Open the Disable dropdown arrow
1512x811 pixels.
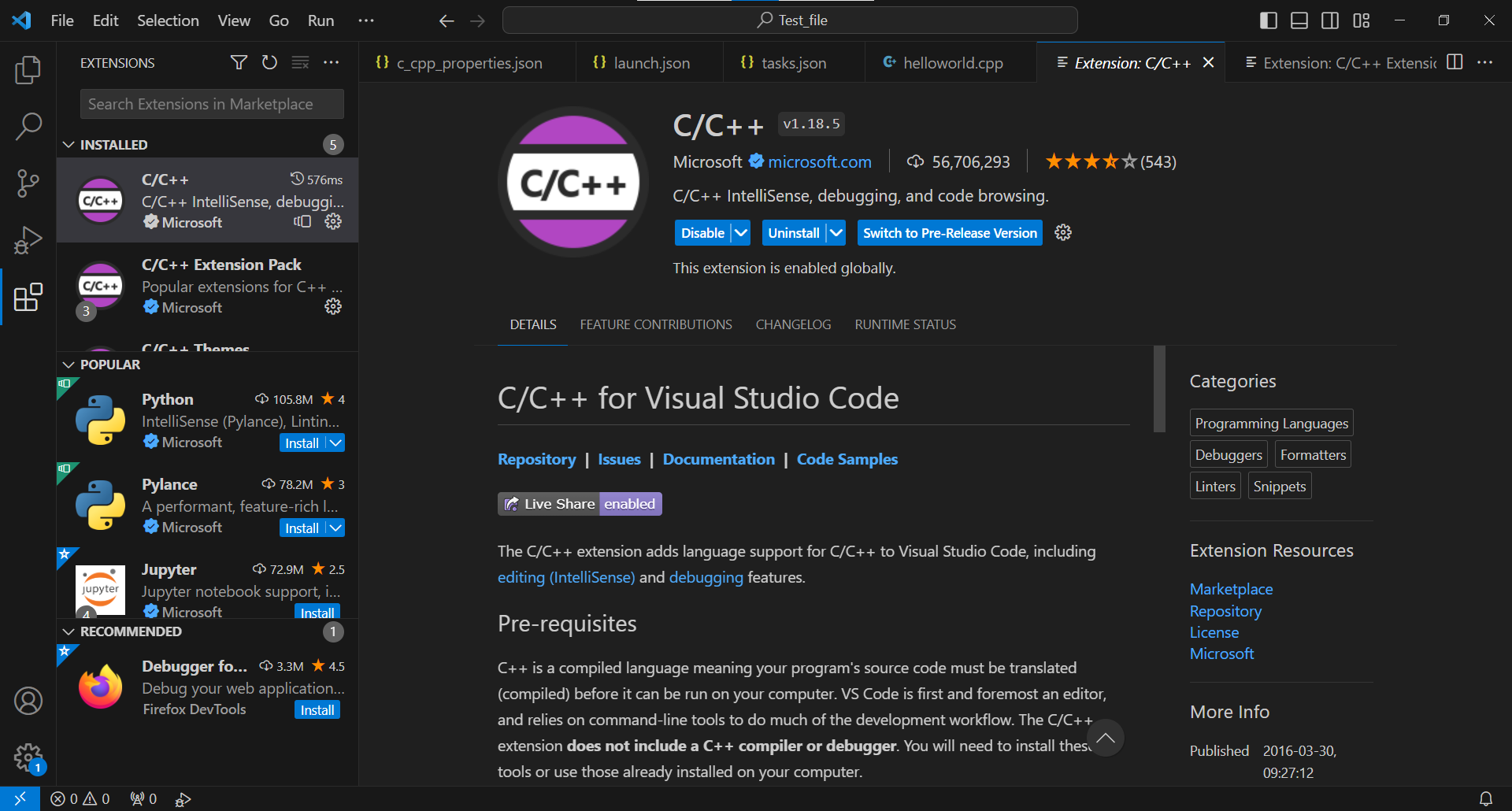pos(741,233)
